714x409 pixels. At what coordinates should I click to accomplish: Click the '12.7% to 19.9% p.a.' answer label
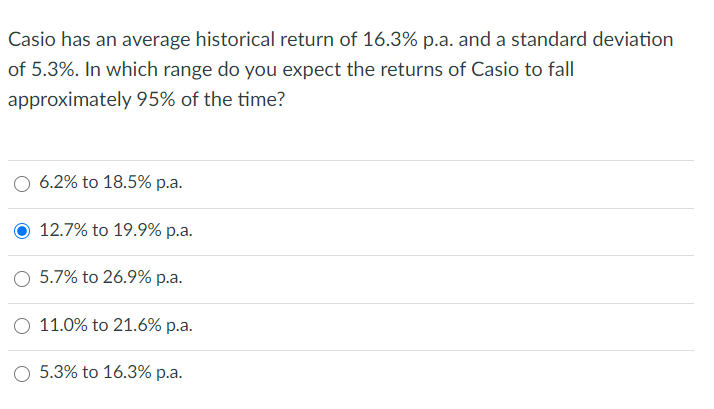tap(116, 231)
